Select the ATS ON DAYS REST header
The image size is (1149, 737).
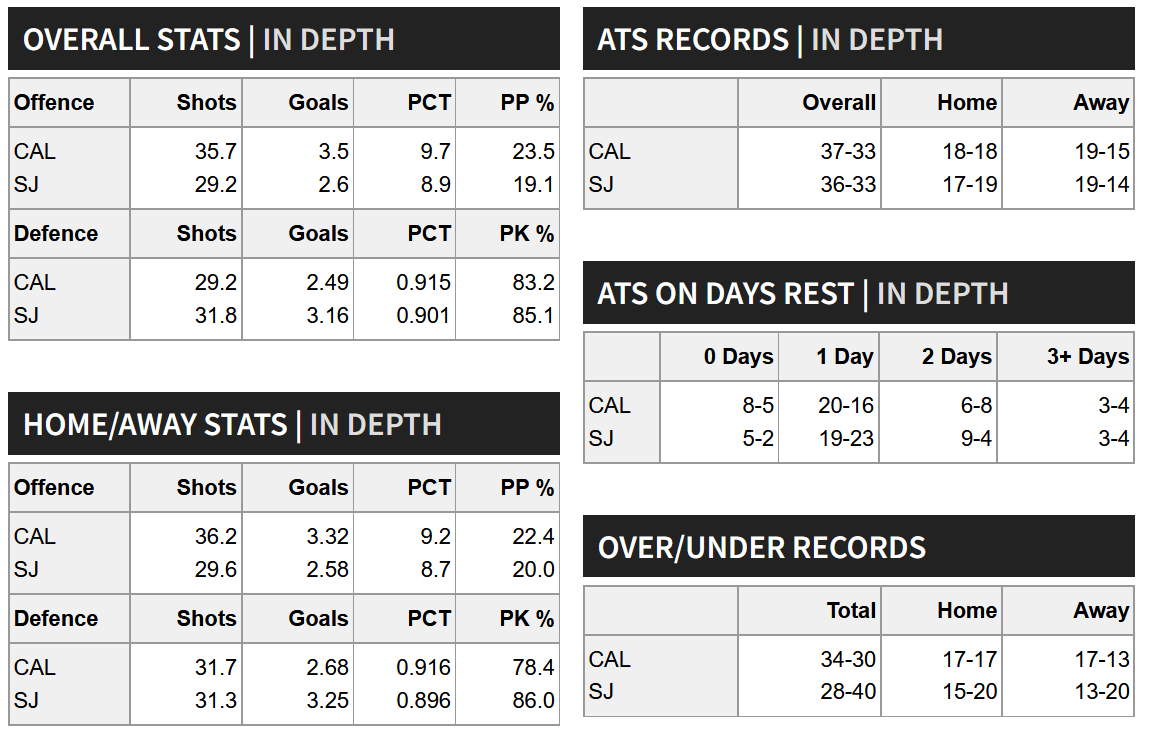pos(859,293)
